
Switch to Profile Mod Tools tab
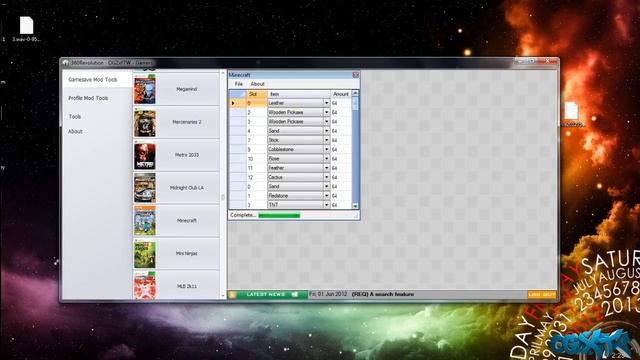[88, 98]
